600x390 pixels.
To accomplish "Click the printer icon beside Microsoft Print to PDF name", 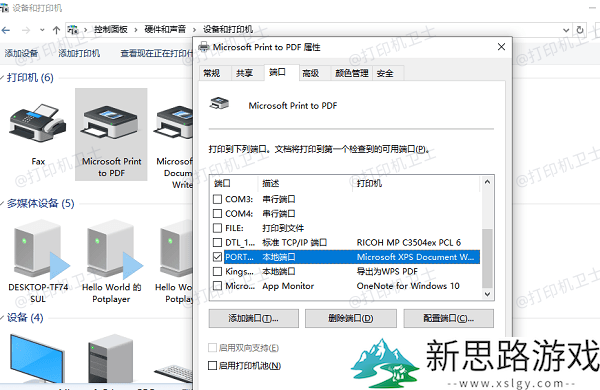I will pyautogui.click(x=219, y=104).
